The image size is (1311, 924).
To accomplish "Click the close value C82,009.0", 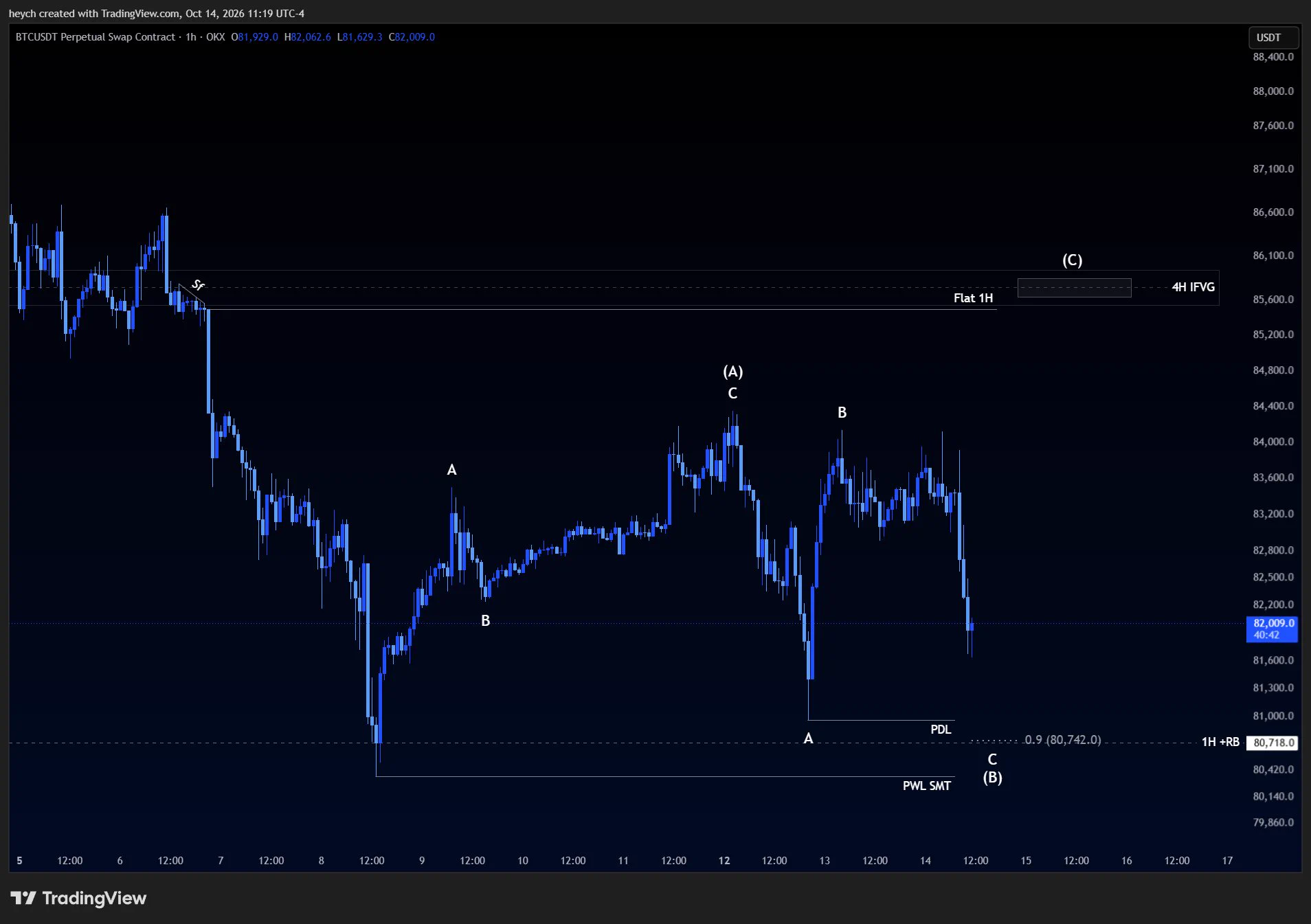I will point(412,37).
